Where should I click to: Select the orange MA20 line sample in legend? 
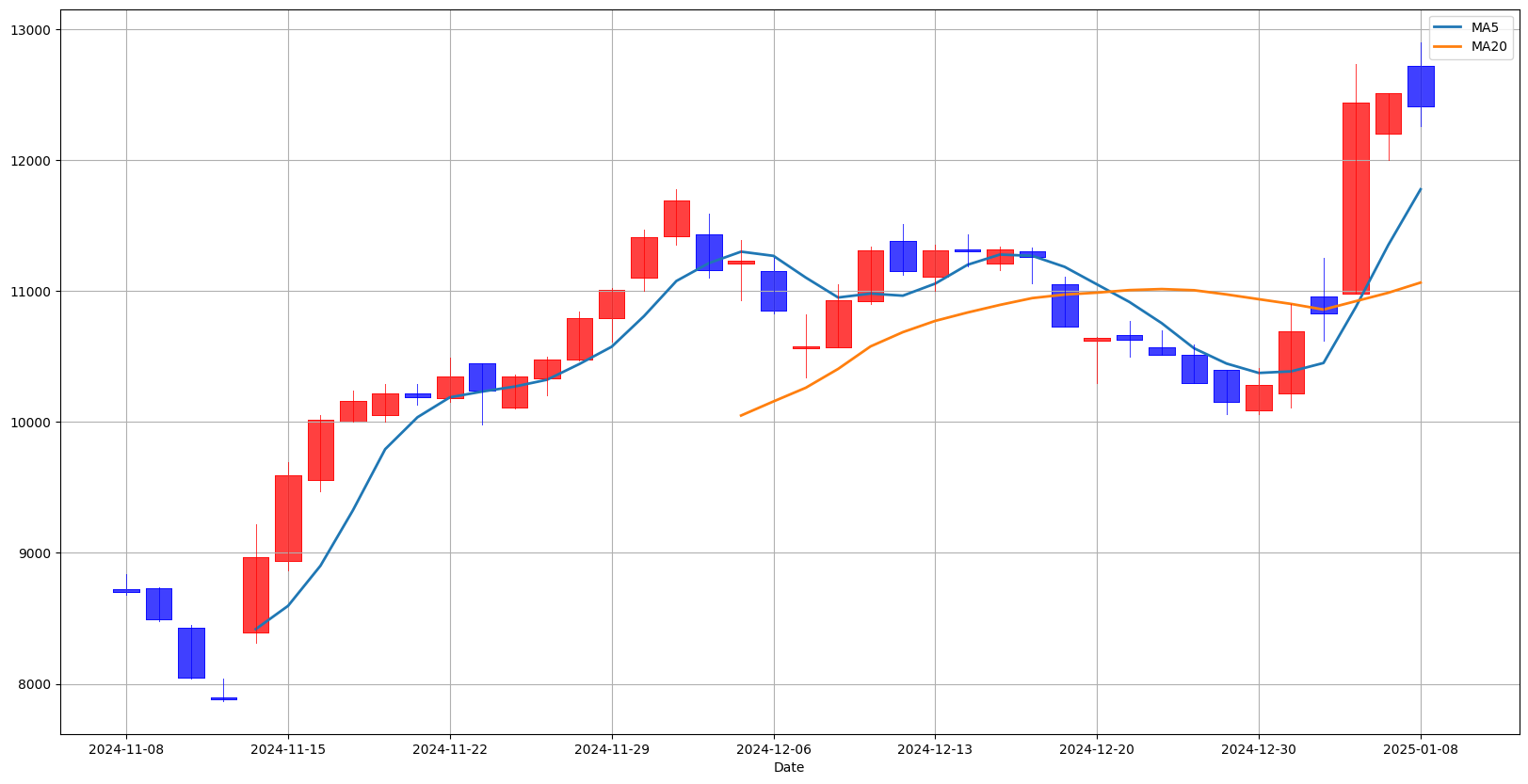click(x=1449, y=47)
